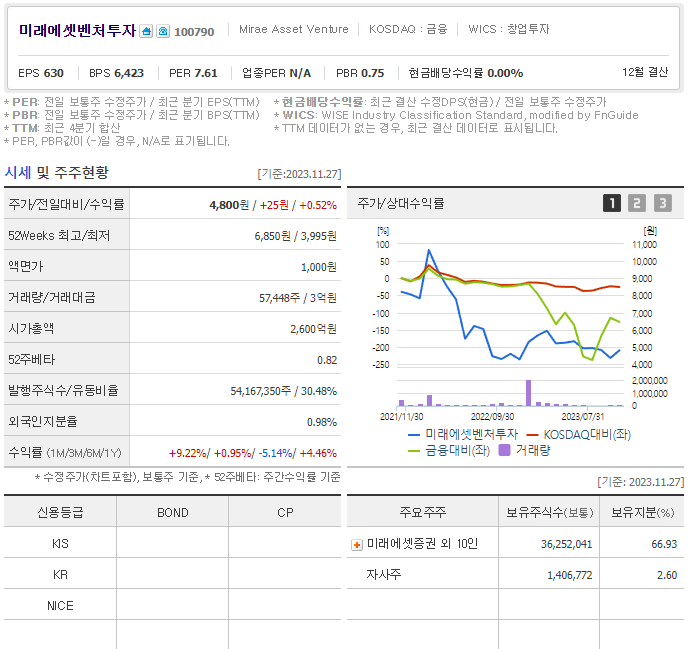Select the EPS 630 value
The image size is (690, 649).
coord(41,73)
